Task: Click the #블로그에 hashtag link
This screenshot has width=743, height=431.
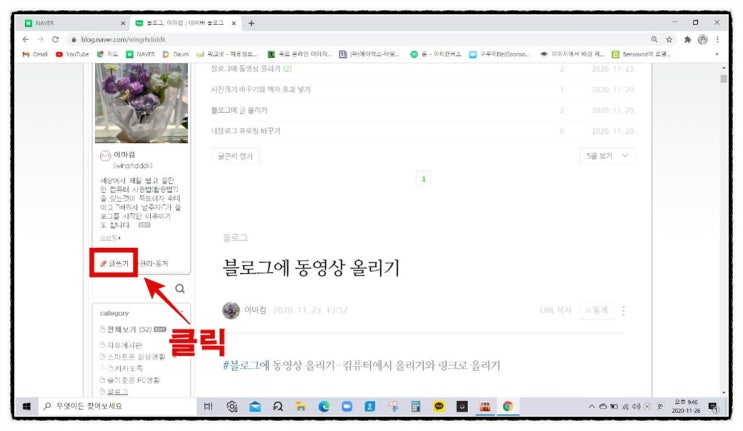Action: coord(246,365)
